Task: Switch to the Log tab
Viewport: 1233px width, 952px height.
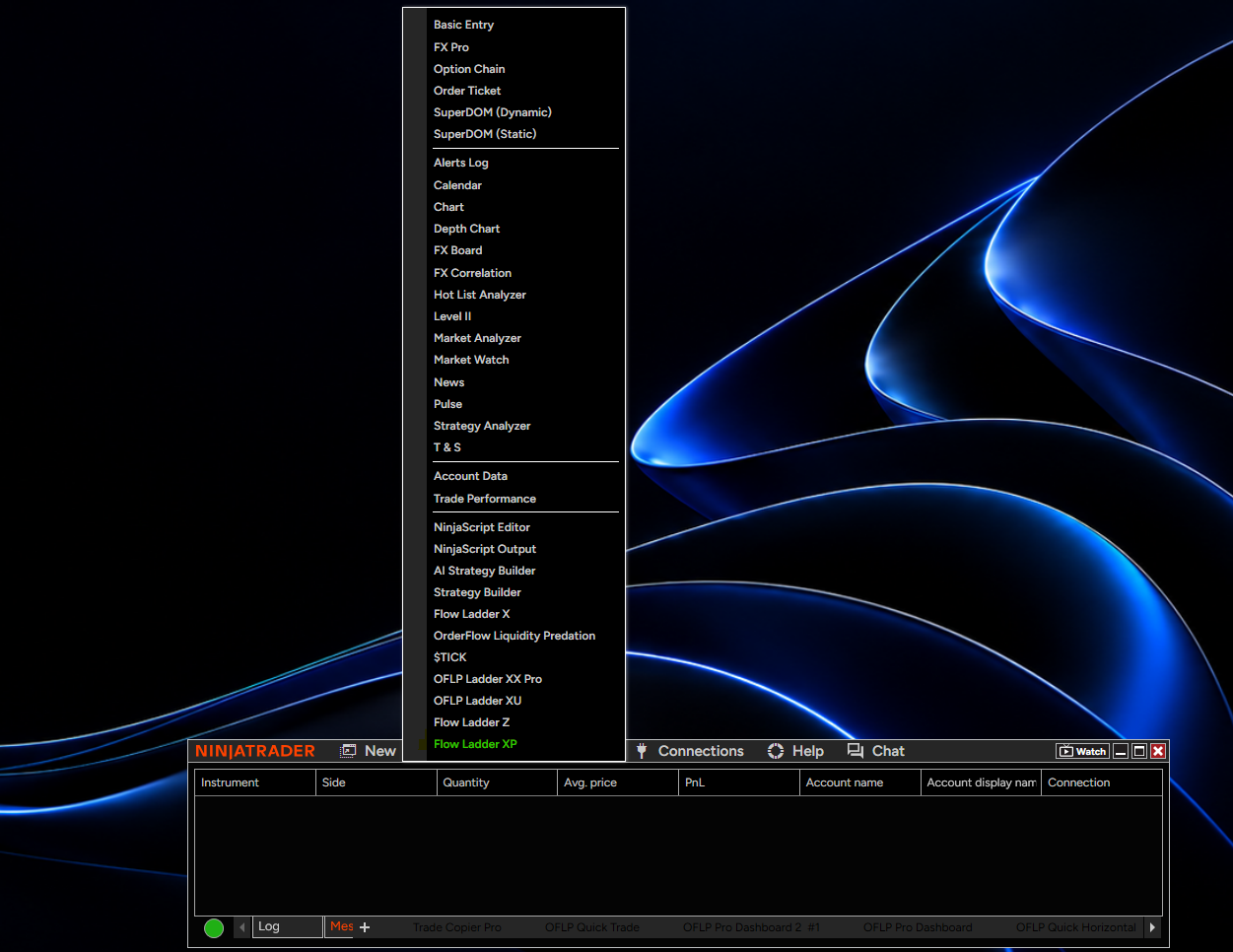Action: point(288,927)
